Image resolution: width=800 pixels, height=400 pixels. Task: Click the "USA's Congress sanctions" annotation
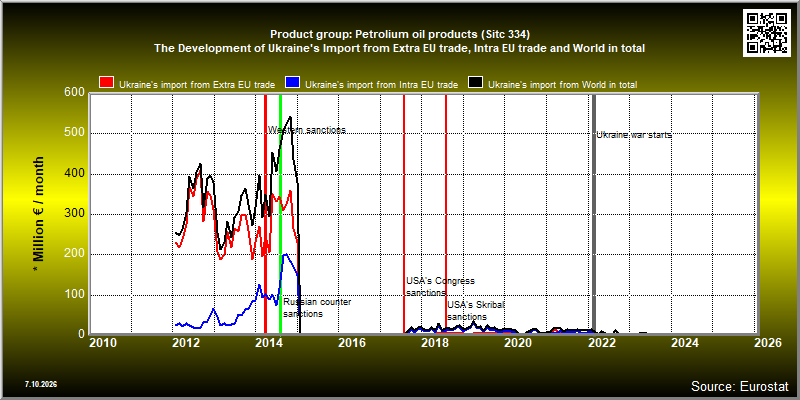(x=440, y=287)
